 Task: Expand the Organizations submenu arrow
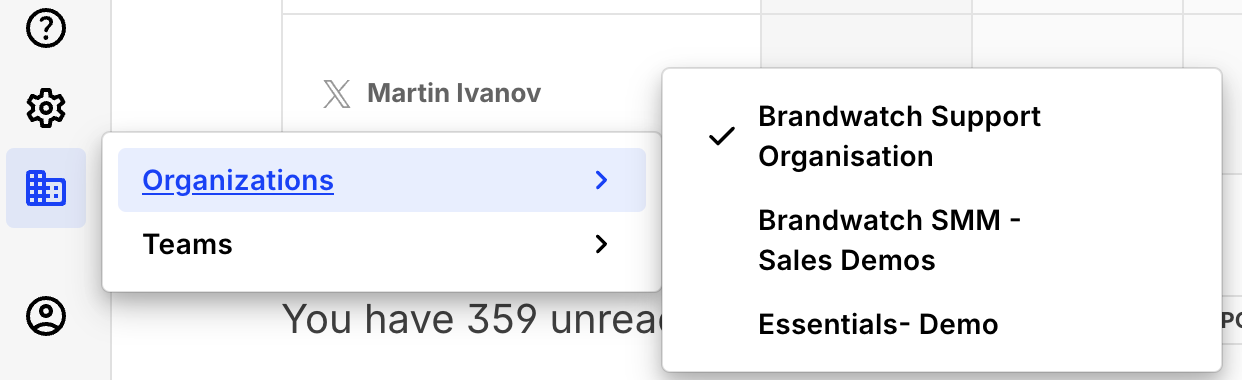pos(600,180)
